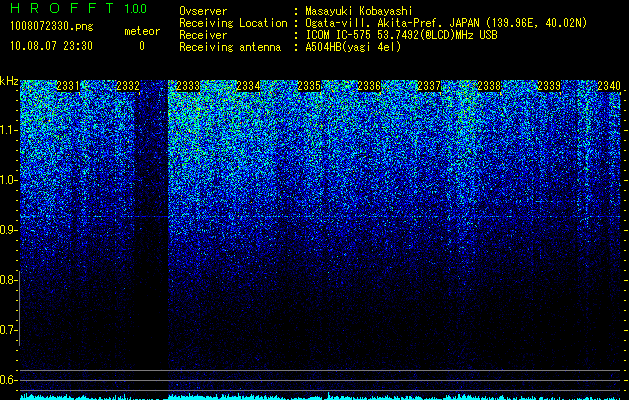629x400 pixels.
Task: Click the 1.0 frequency axis label
Action: (9, 180)
